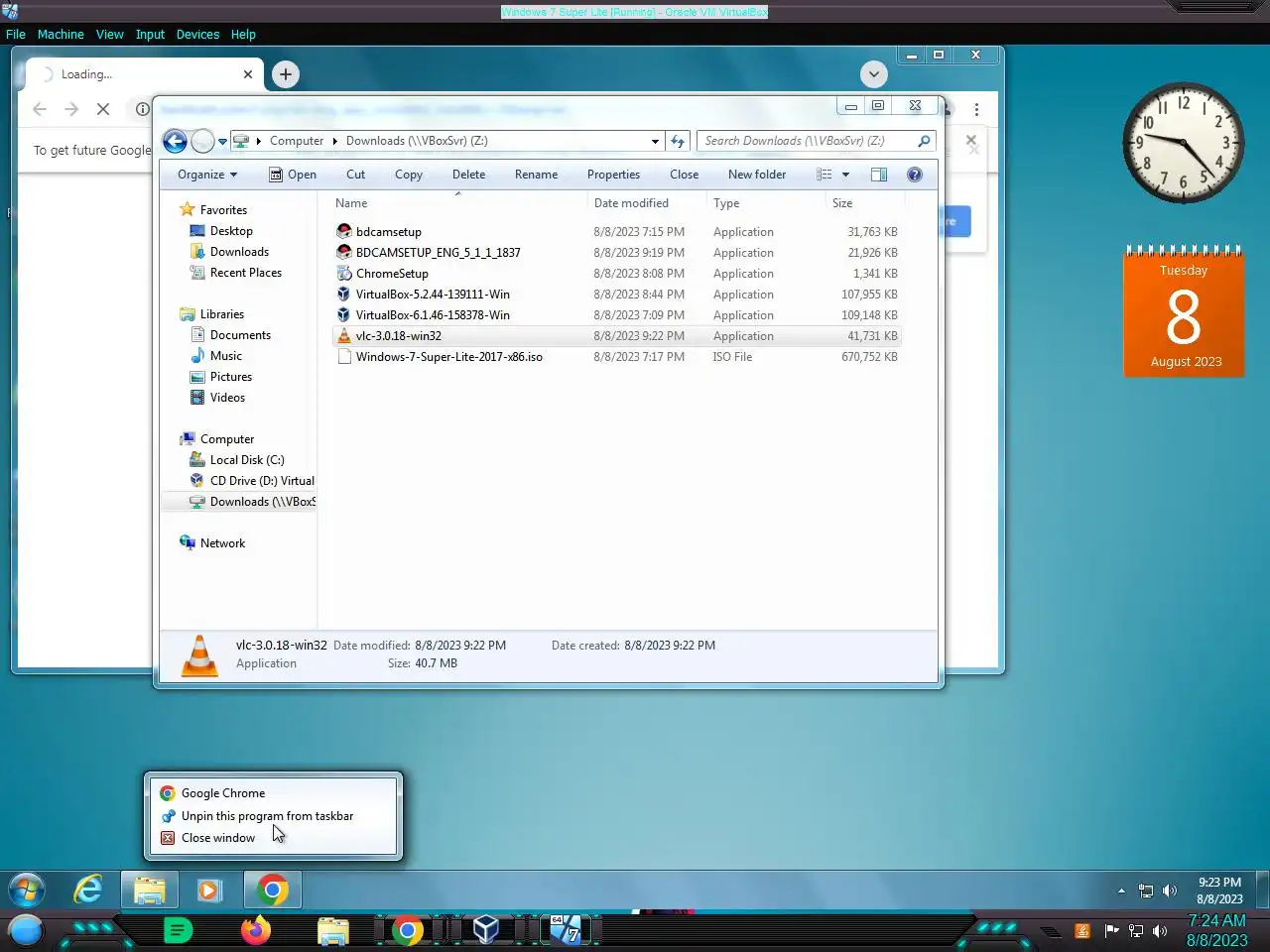This screenshot has width=1270, height=952.
Task: Create a New folder from toolbar
Action: (757, 175)
